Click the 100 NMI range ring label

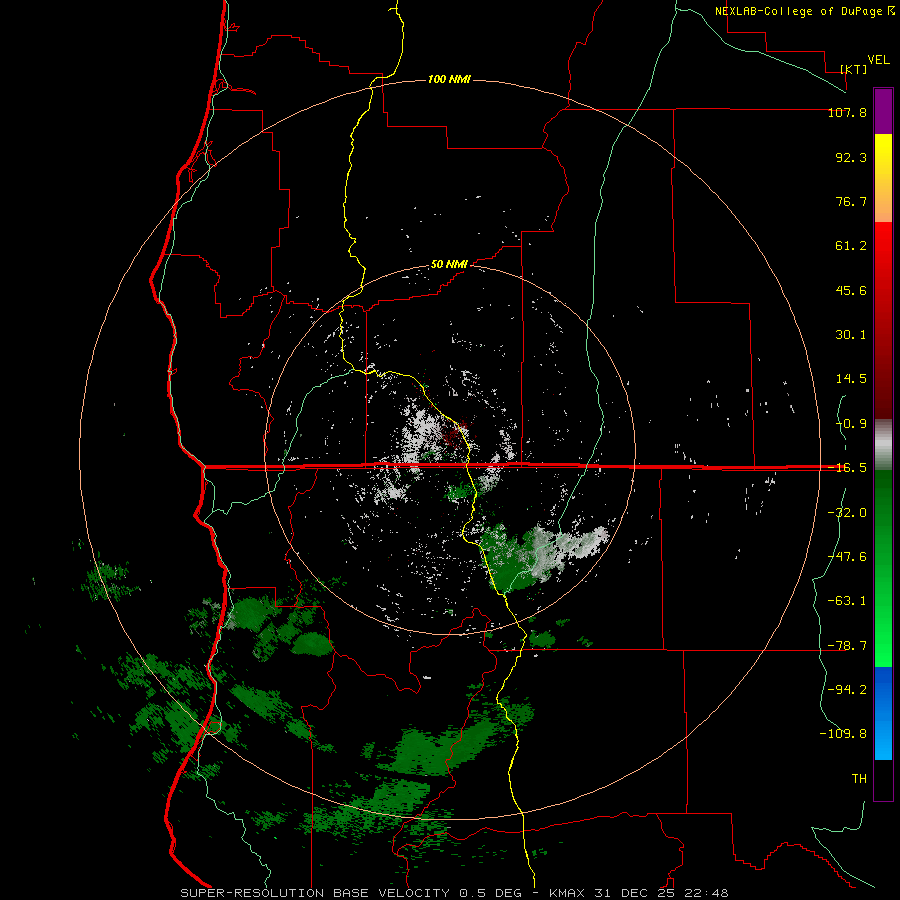tap(449, 79)
